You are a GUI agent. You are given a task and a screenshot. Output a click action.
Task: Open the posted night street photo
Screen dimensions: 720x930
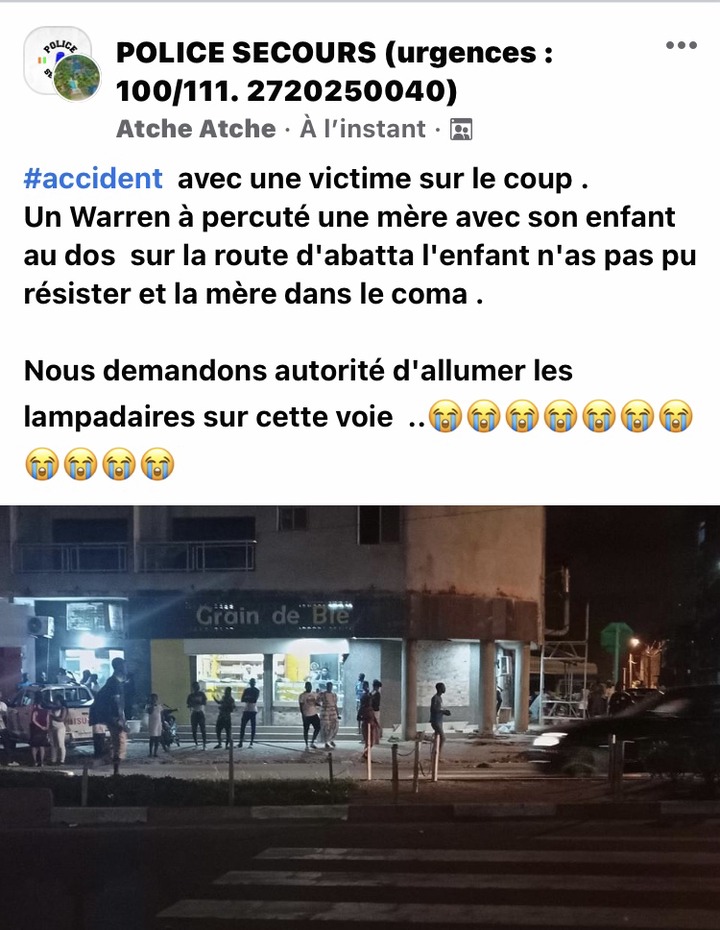(360, 718)
